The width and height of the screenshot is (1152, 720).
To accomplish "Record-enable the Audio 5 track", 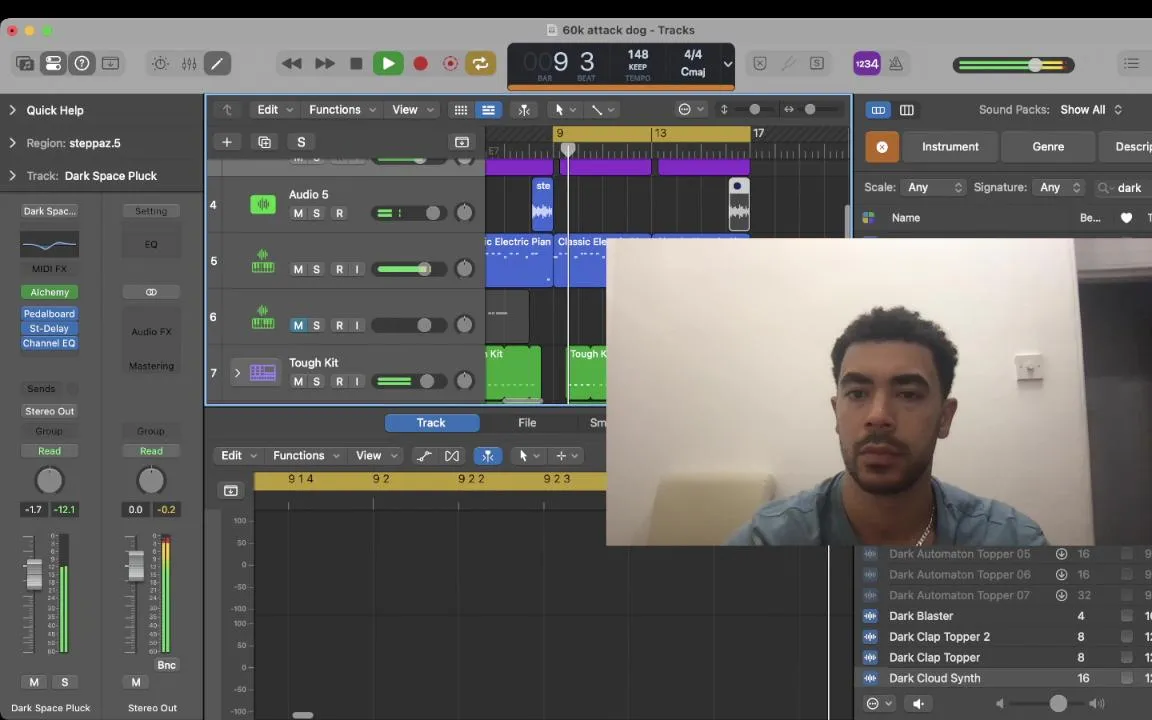I will pos(339,213).
